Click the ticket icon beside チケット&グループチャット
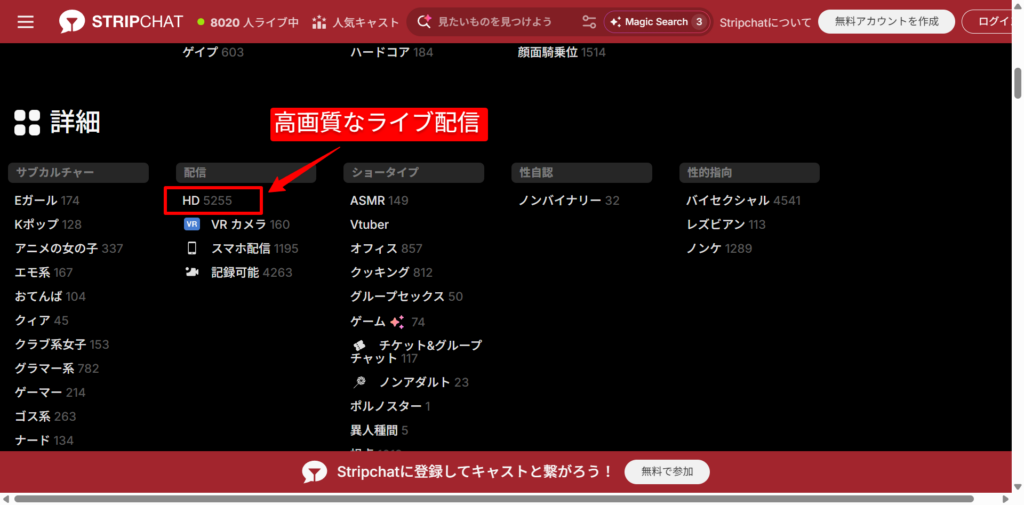 click(x=359, y=345)
